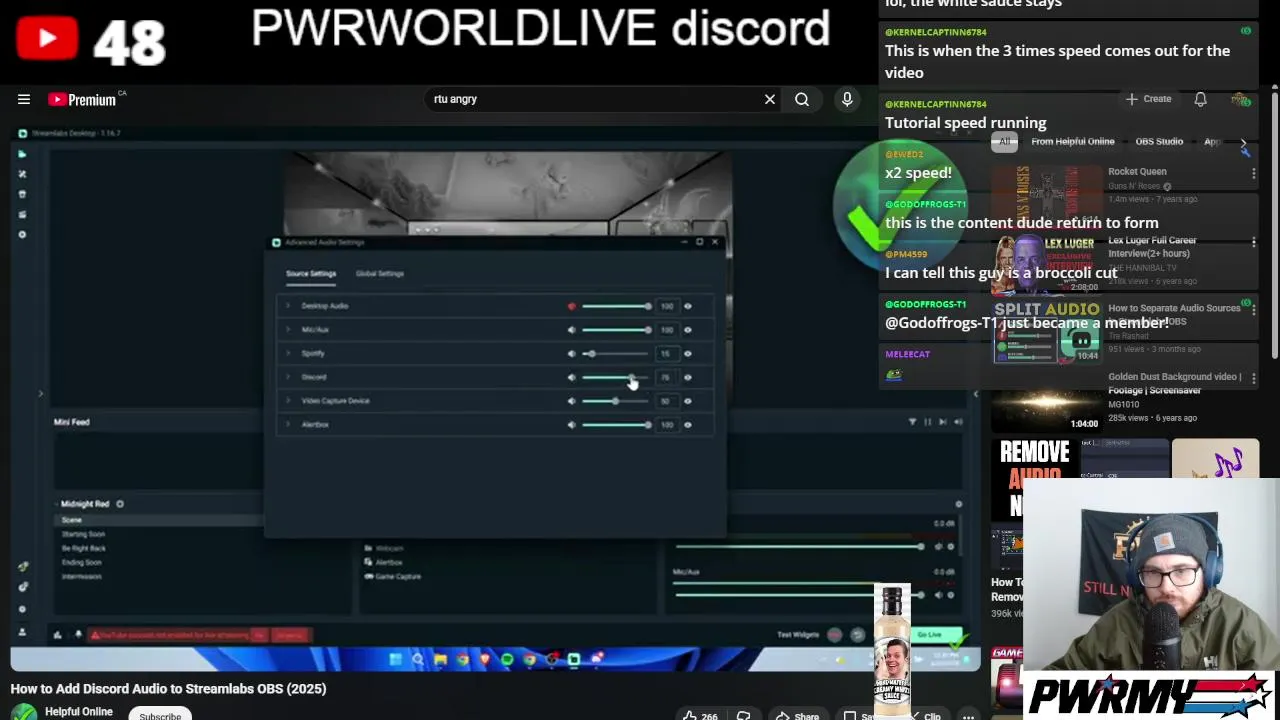Mute the Mic/Aux speaker icon
Image resolution: width=1280 pixels, height=720 pixels.
point(572,329)
